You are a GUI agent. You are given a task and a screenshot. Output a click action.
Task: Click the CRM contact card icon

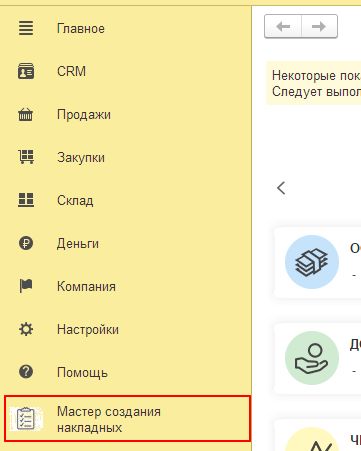(x=26, y=71)
